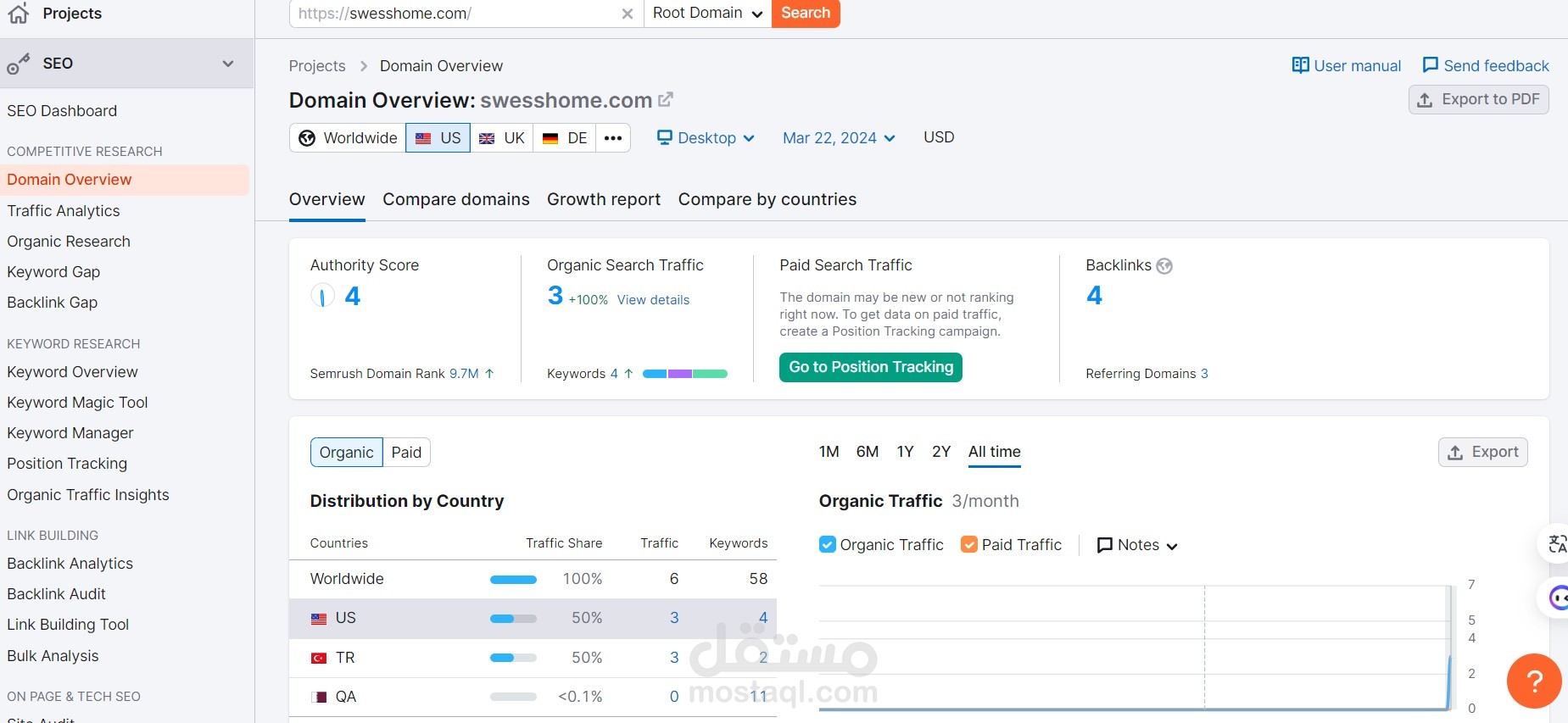Click the Referring Domains value 3

coord(1204,374)
